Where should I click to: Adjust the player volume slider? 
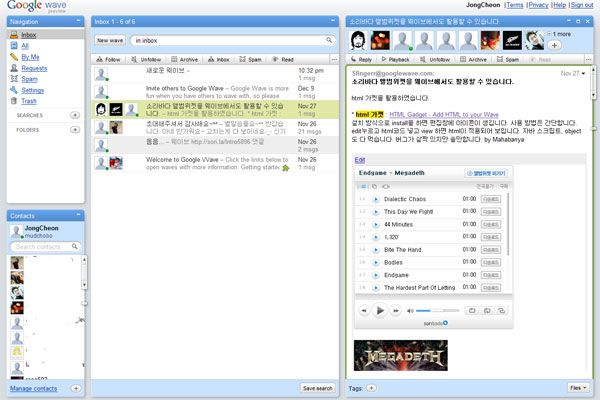[x=437, y=311]
